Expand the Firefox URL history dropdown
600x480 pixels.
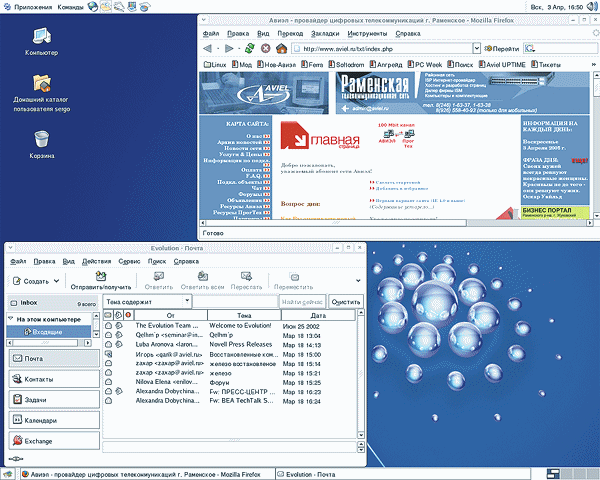coord(476,49)
